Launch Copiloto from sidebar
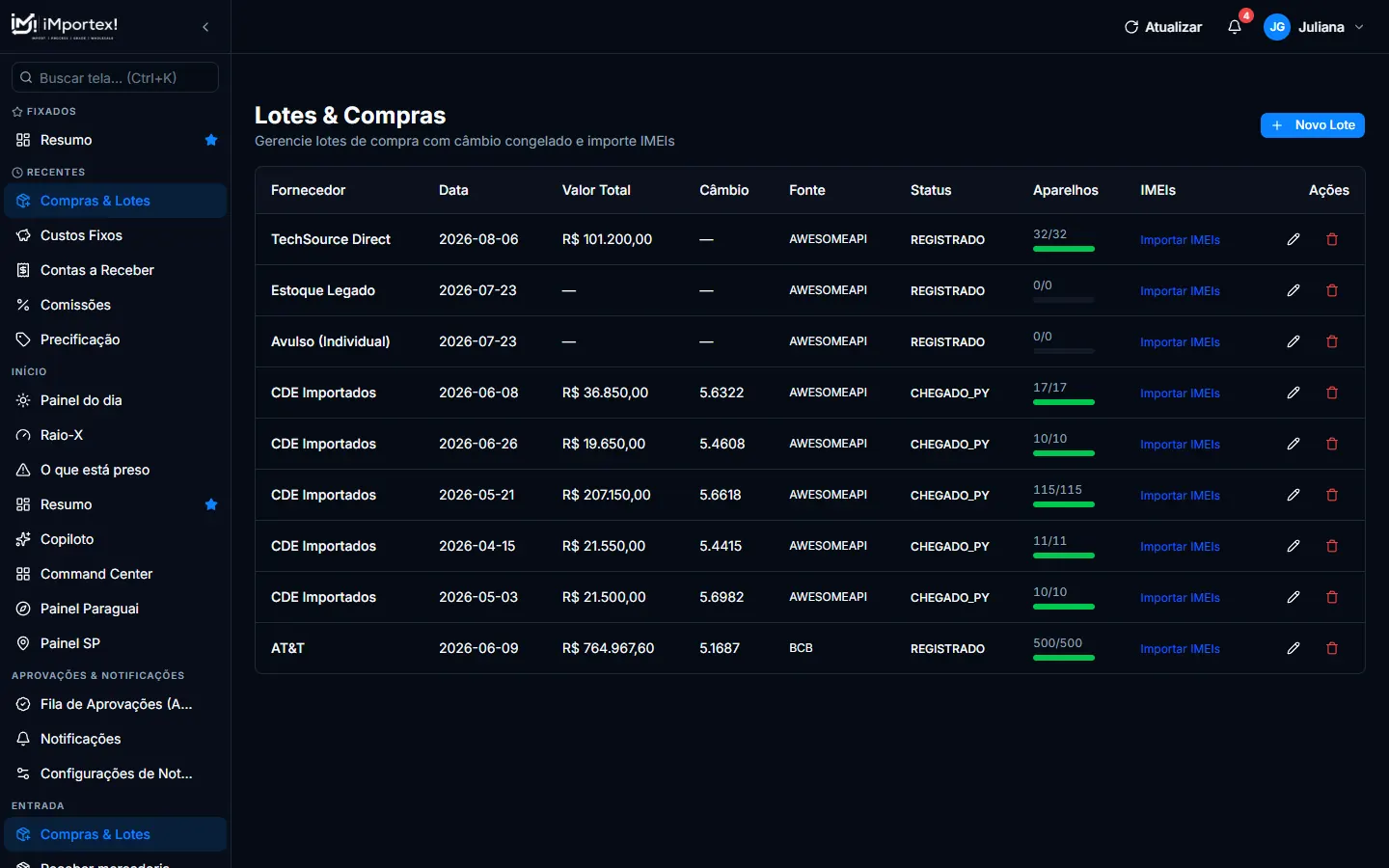Screen dimensions: 1389x868 [115, 539]
